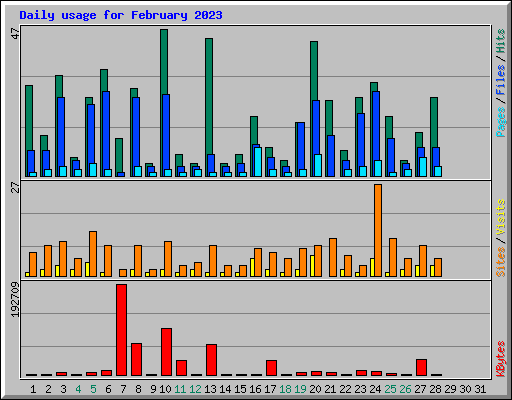Click day "17" on the x-axis
Screen dimensions: 512x400
[270, 389]
